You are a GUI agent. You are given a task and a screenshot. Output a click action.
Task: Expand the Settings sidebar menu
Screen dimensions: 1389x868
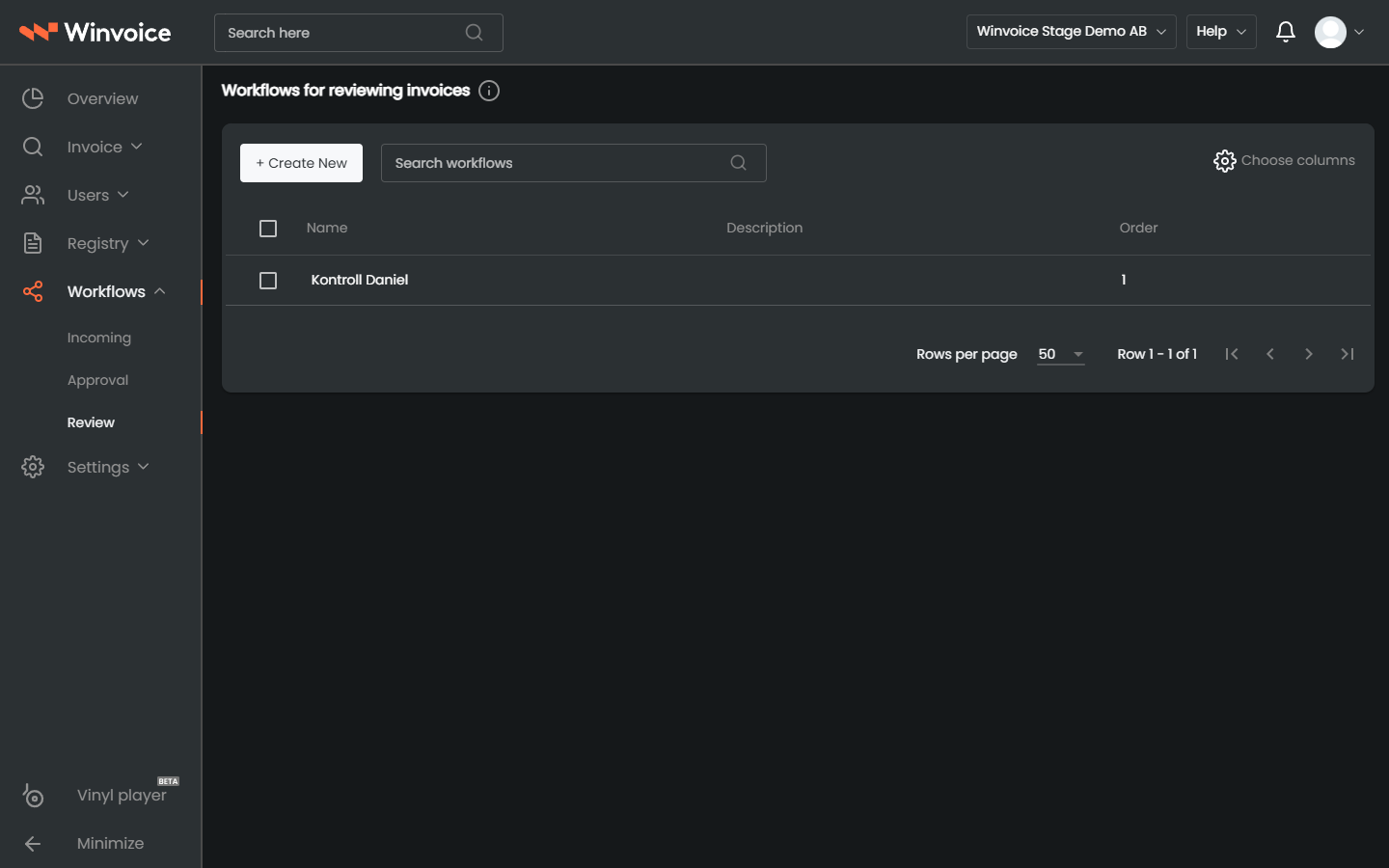pos(143,467)
